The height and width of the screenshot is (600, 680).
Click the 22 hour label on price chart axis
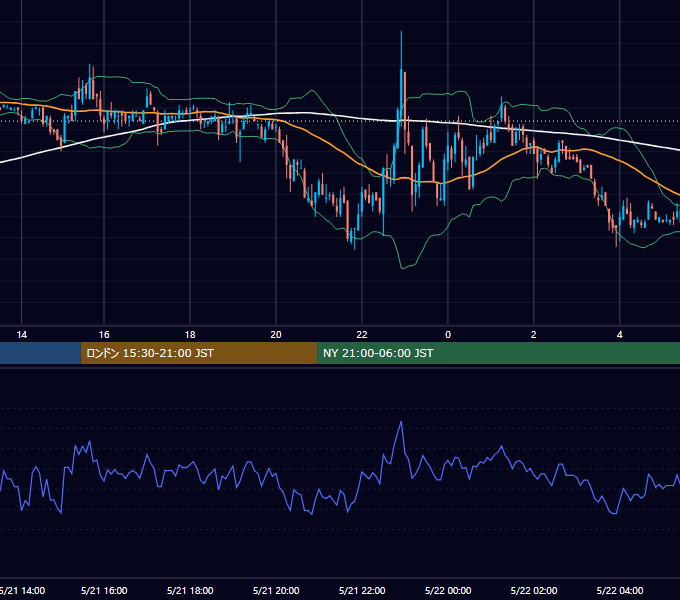click(x=362, y=335)
